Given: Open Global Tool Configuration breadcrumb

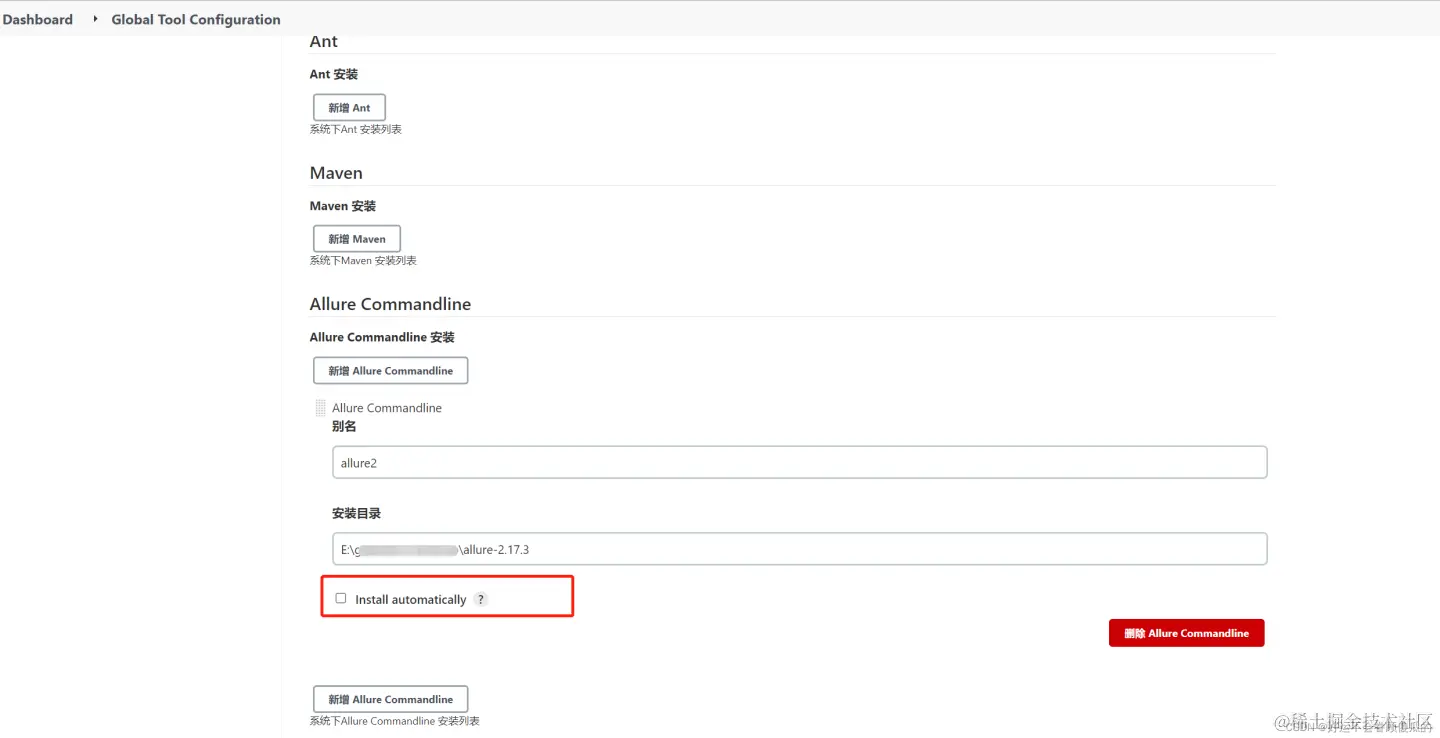Looking at the screenshot, I should point(196,19).
